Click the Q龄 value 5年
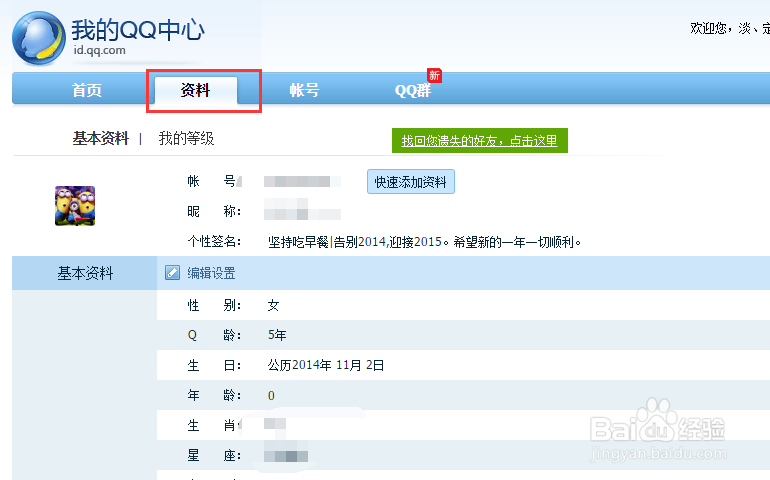Screen dimensions: 770x480 click(277, 335)
